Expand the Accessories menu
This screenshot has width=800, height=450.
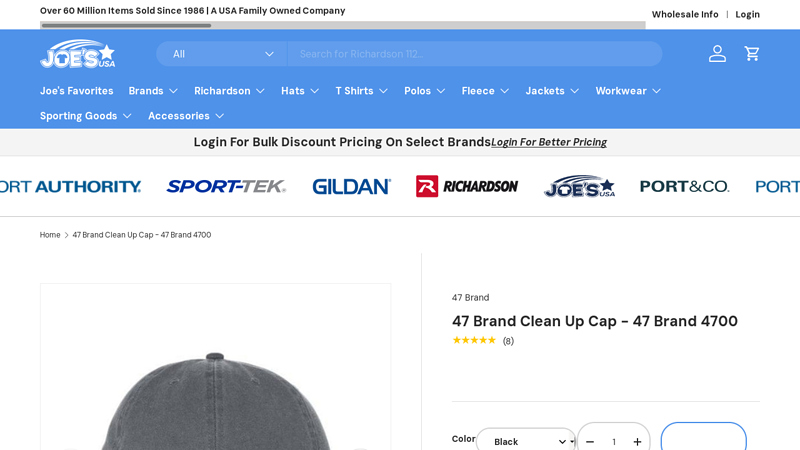click(186, 116)
